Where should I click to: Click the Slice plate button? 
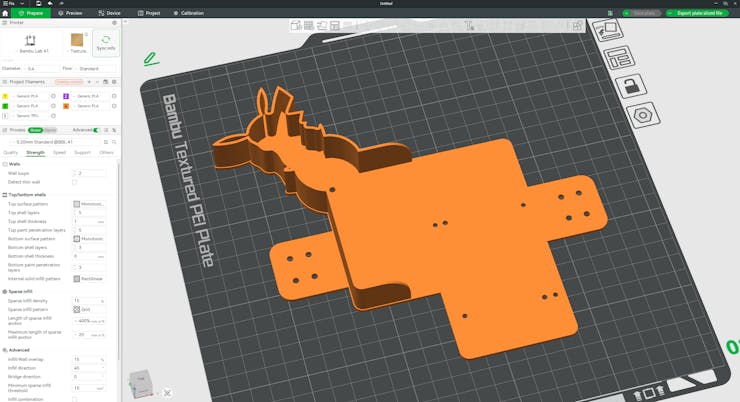pyautogui.click(x=644, y=13)
